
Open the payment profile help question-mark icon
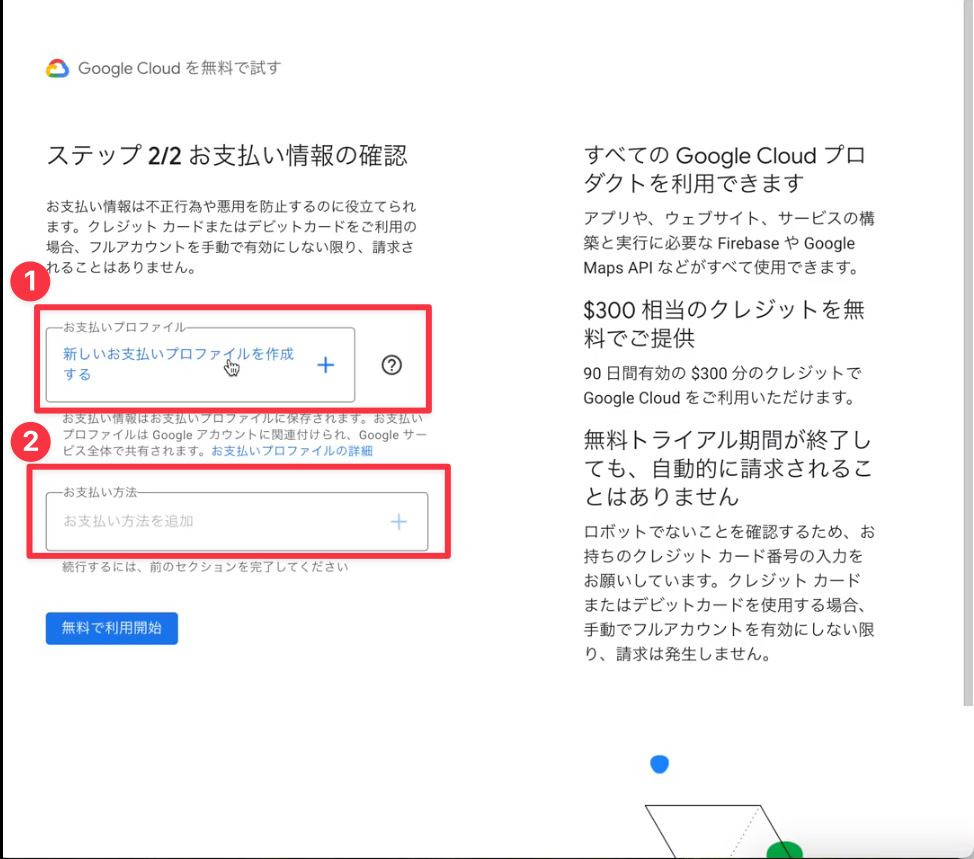pyautogui.click(x=391, y=365)
